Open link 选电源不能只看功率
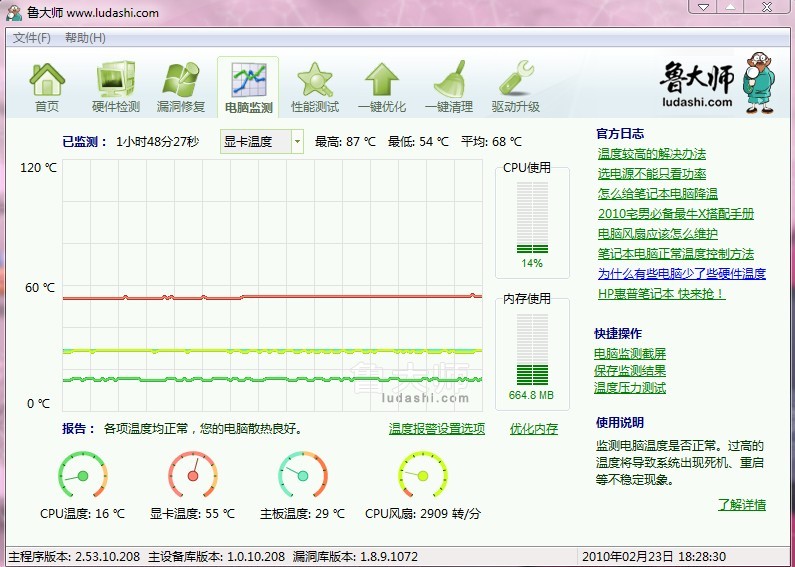 click(x=652, y=174)
